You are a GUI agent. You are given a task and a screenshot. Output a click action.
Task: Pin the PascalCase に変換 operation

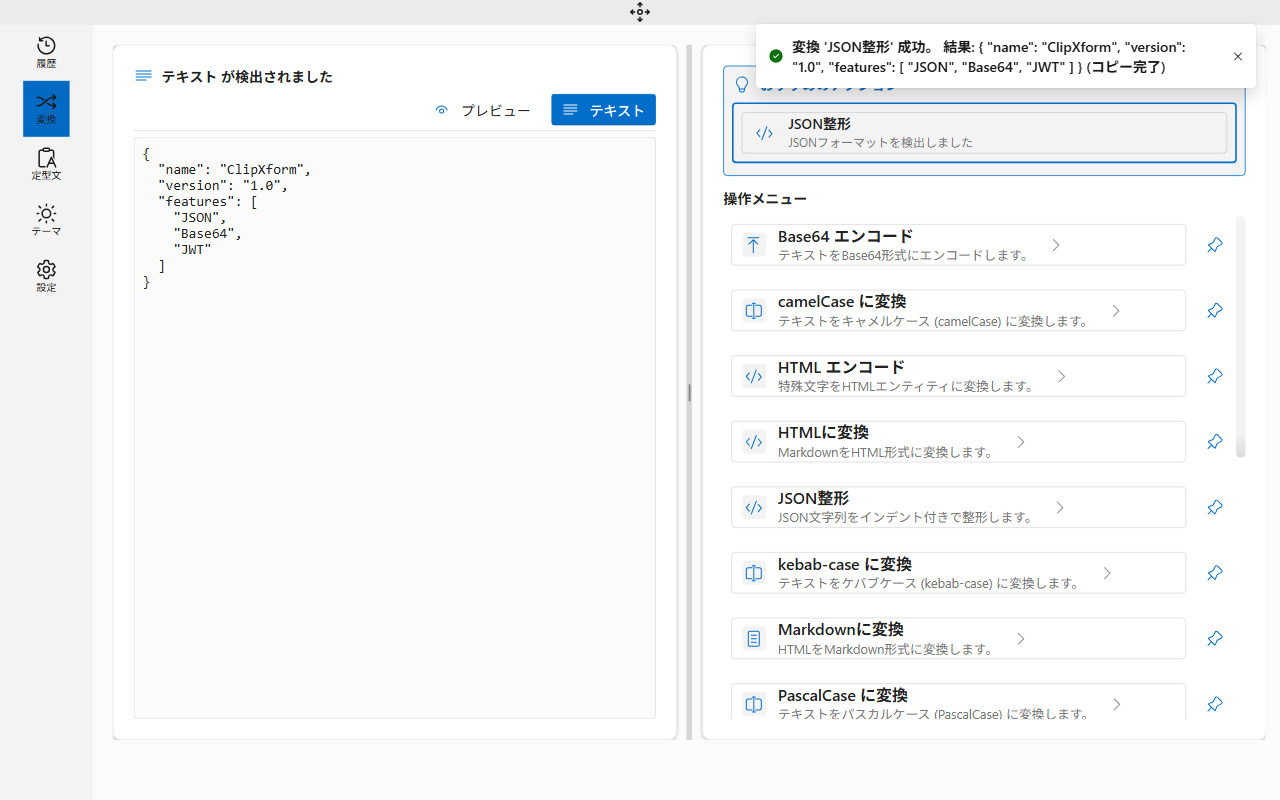coord(1214,704)
